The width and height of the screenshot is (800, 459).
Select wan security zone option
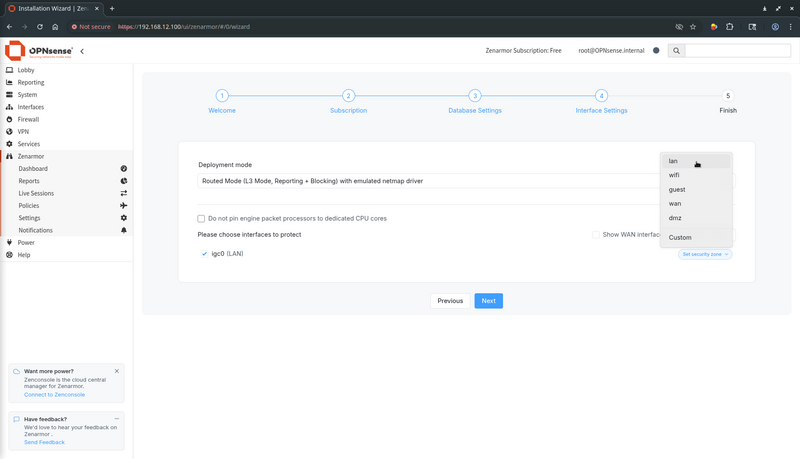pyautogui.click(x=696, y=203)
